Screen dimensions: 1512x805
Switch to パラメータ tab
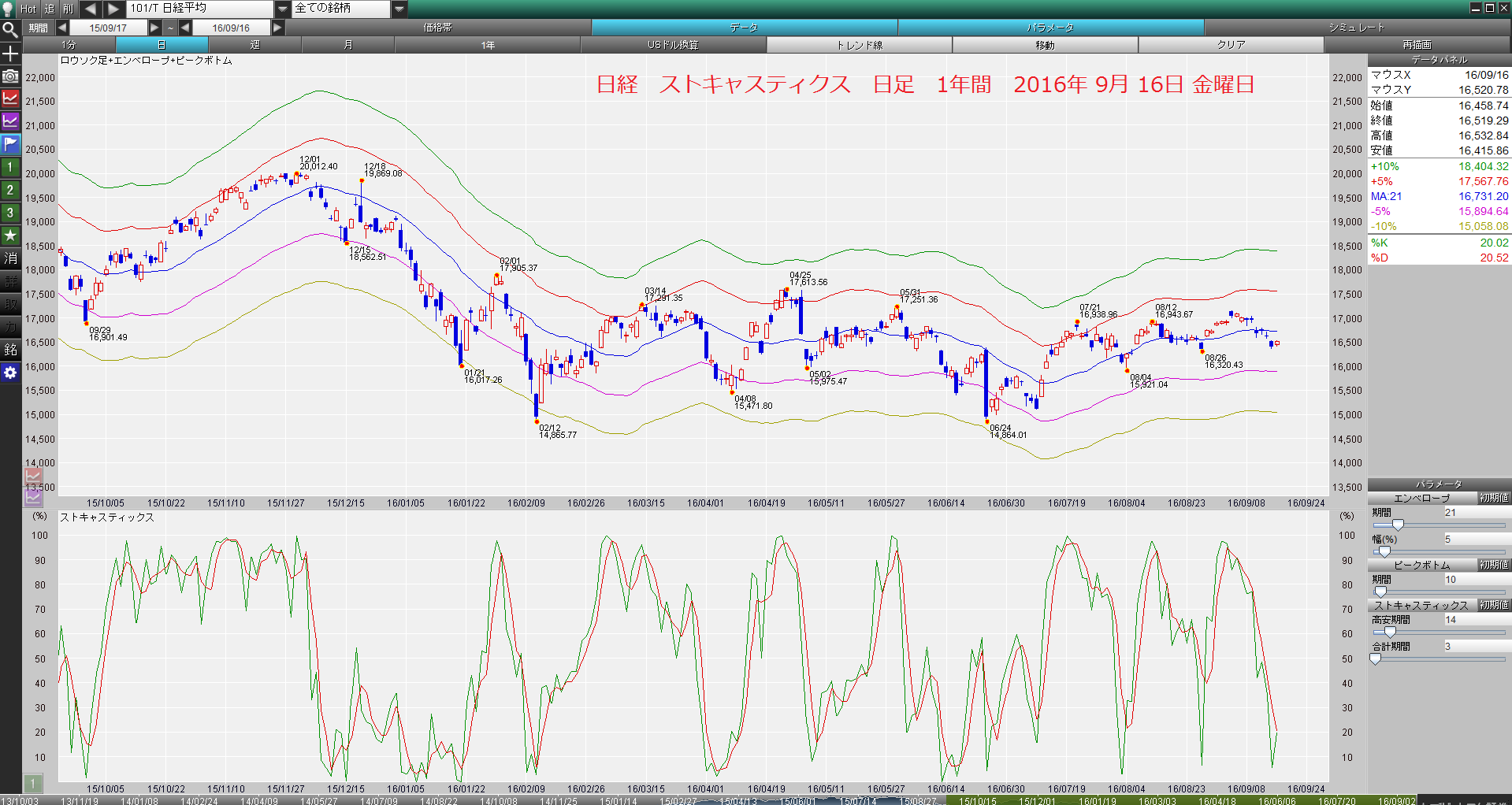click(x=1050, y=28)
